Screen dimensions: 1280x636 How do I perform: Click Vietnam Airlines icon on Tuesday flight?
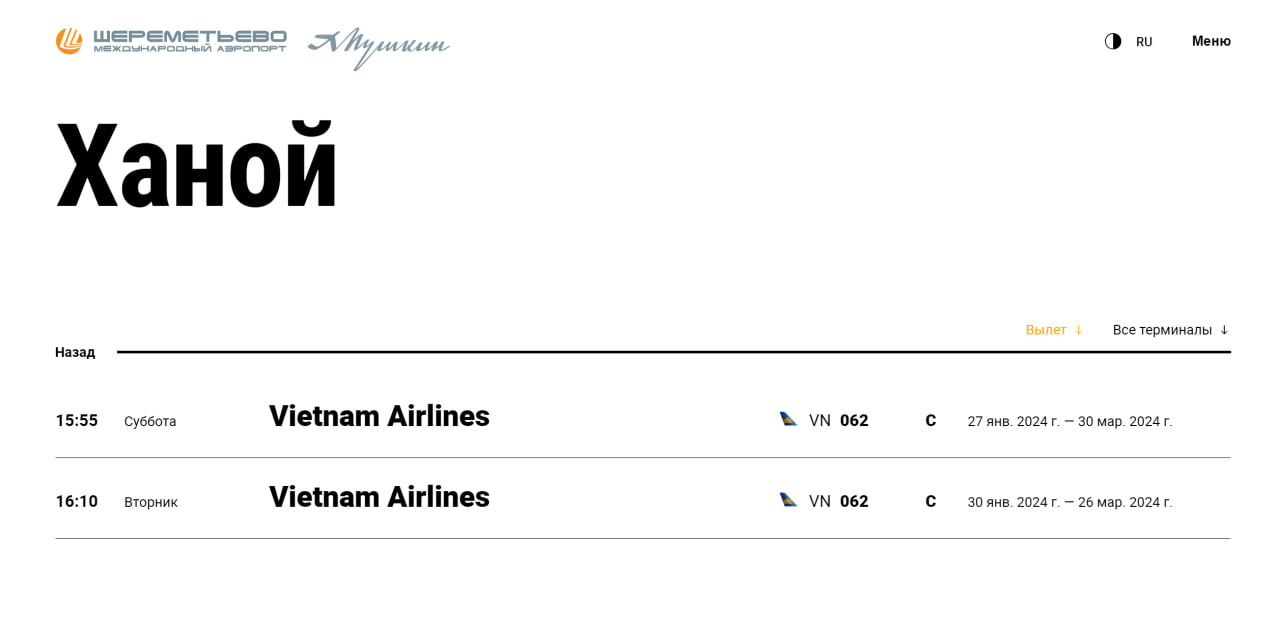click(x=788, y=500)
